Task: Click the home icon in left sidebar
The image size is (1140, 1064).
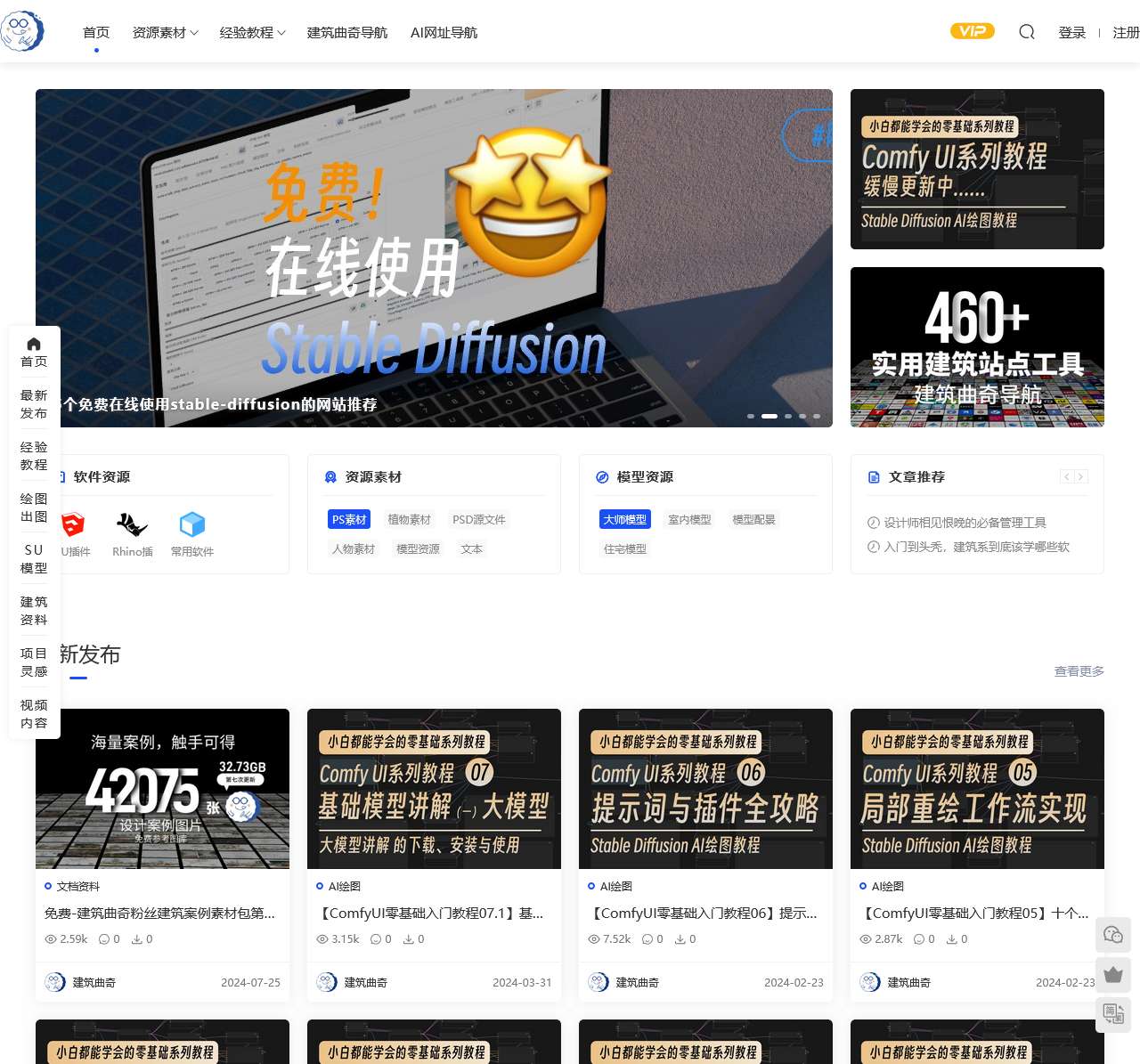Action: pyautogui.click(x=34, y=344)
